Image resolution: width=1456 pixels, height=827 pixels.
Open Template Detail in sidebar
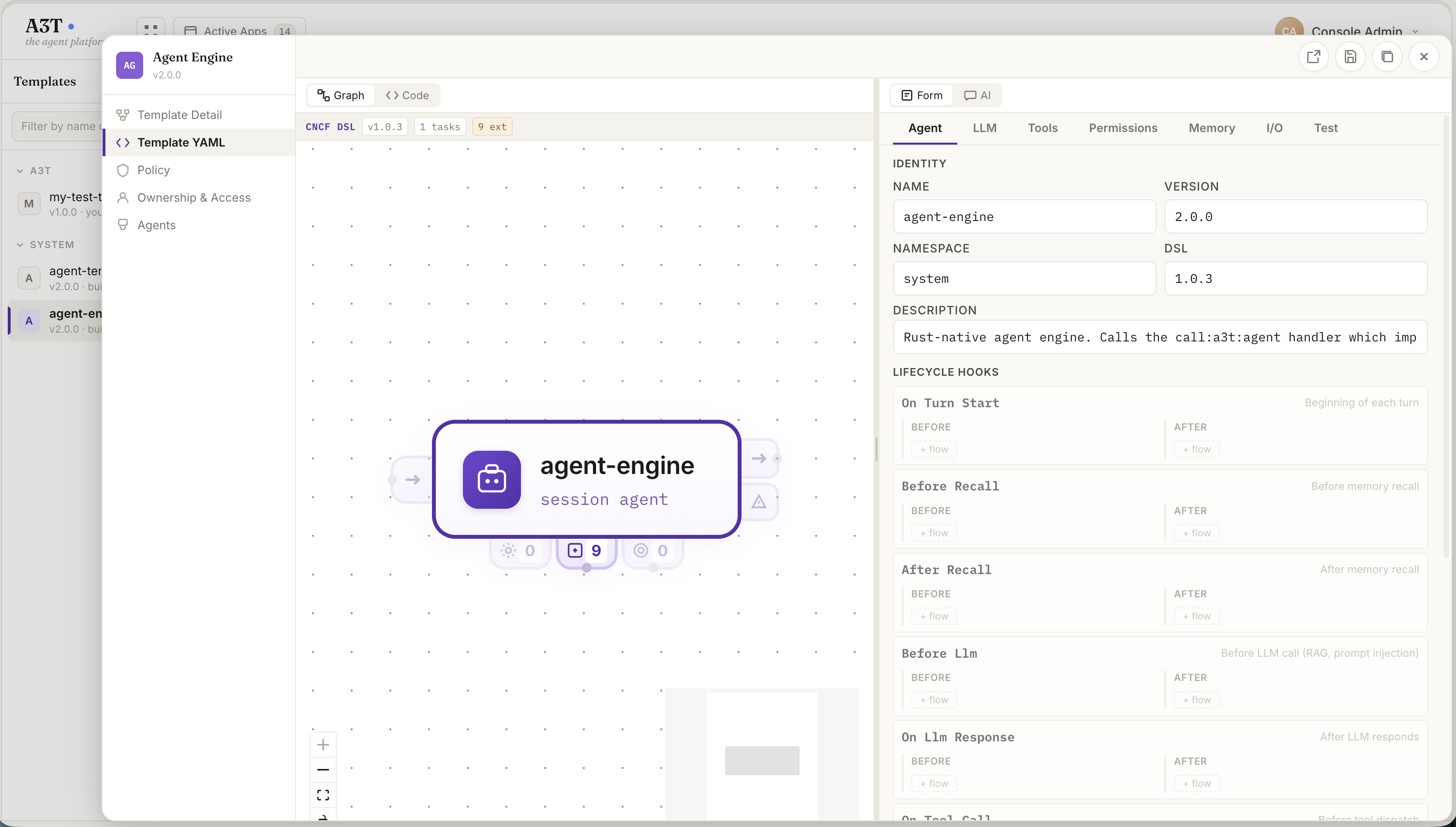pos(199,115)
